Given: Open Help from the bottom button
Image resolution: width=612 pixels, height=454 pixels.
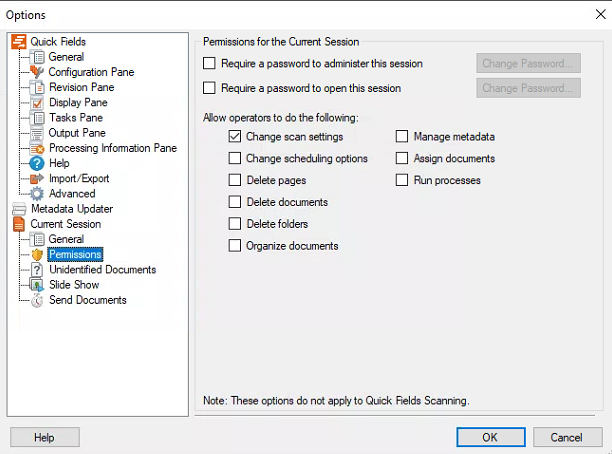Looking at the screenshot, I should click(x=45, y=437).
